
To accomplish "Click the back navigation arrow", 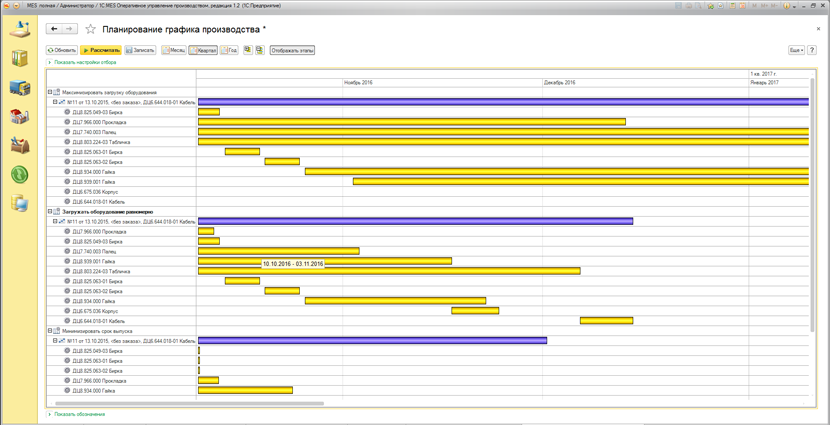I will (55, 29).
